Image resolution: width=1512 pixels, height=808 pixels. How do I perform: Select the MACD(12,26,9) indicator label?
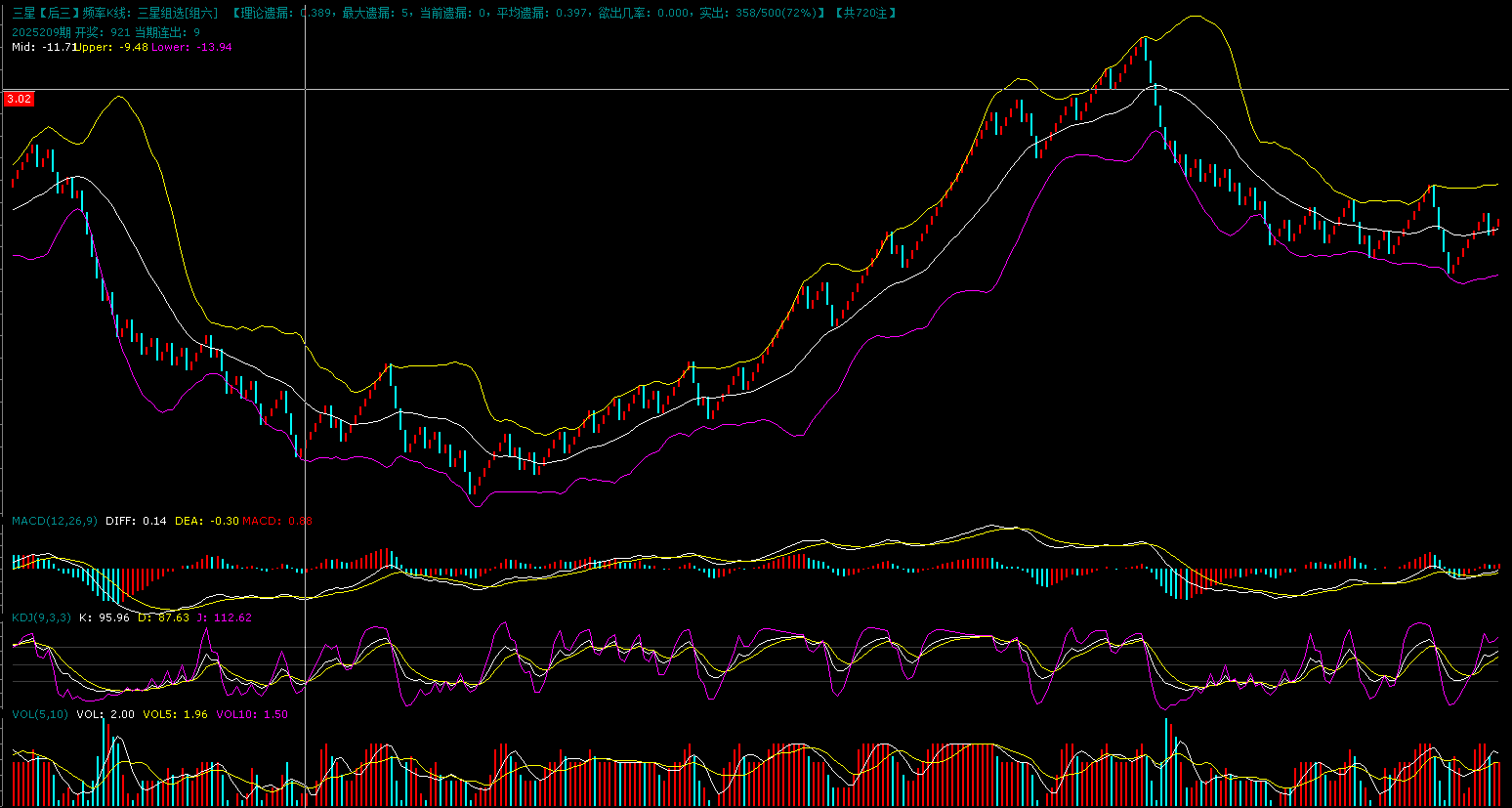[55, 521]
